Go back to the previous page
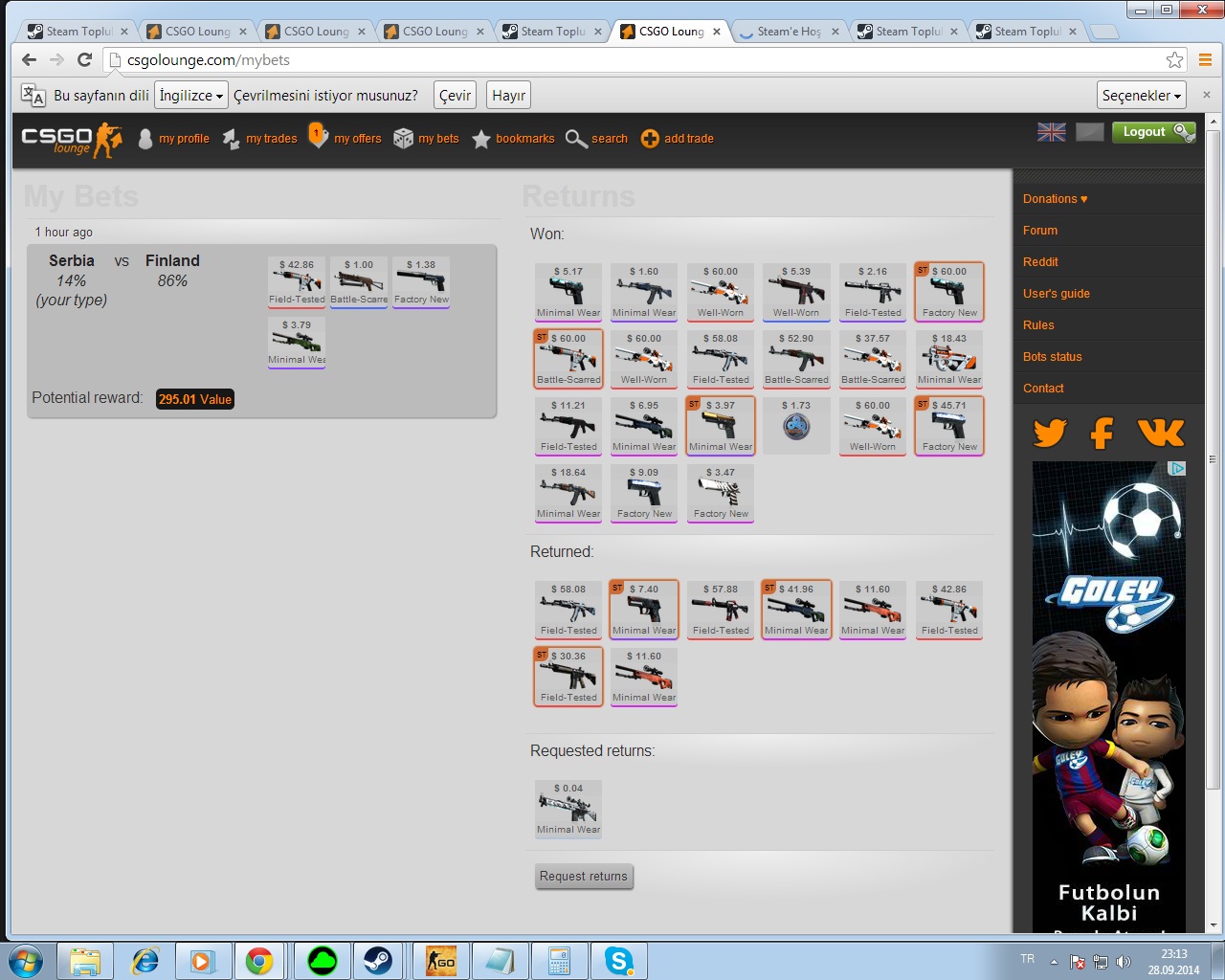 pos(29,59)
